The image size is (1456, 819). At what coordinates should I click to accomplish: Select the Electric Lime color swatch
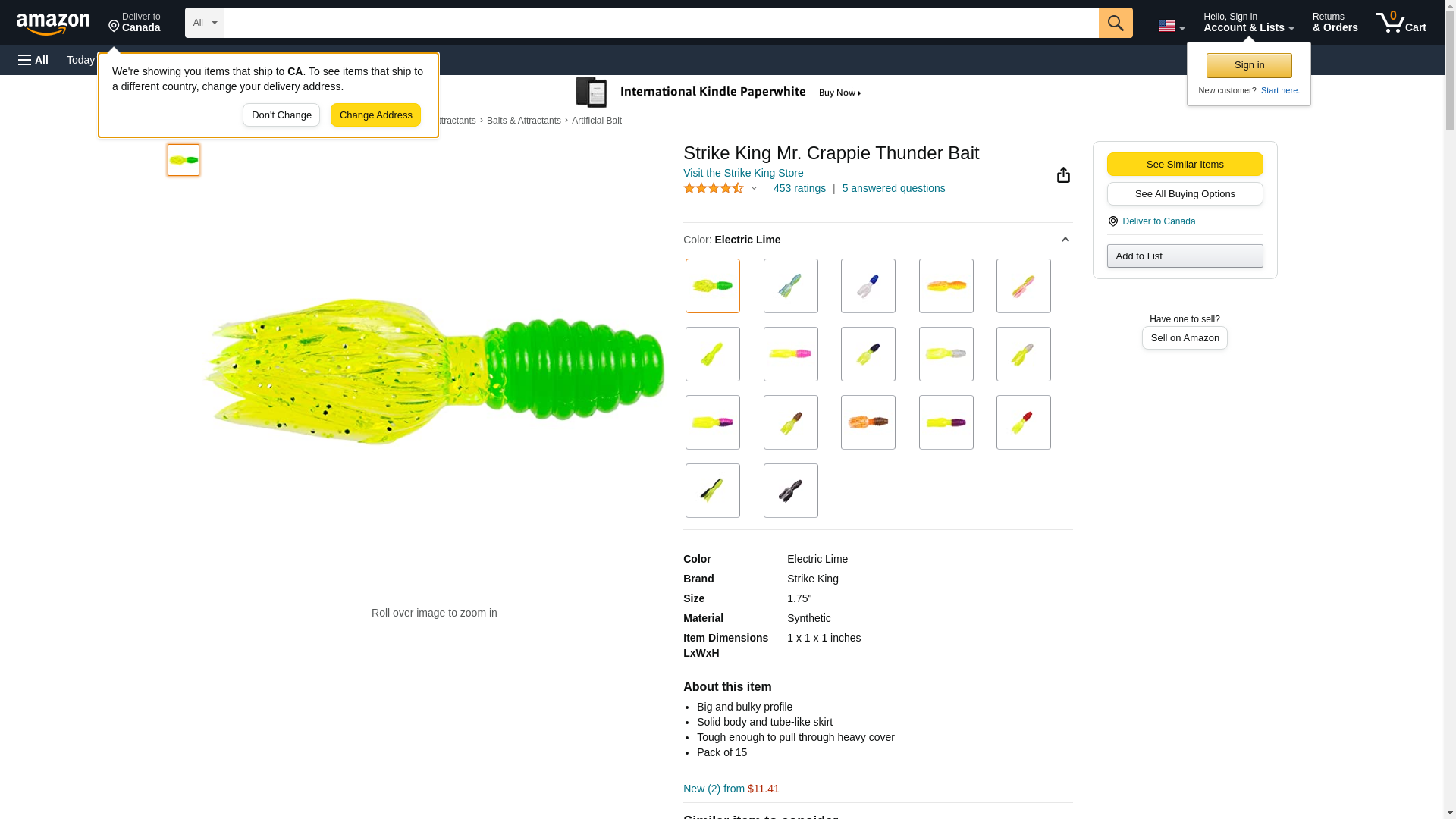[x=712, y=286]
